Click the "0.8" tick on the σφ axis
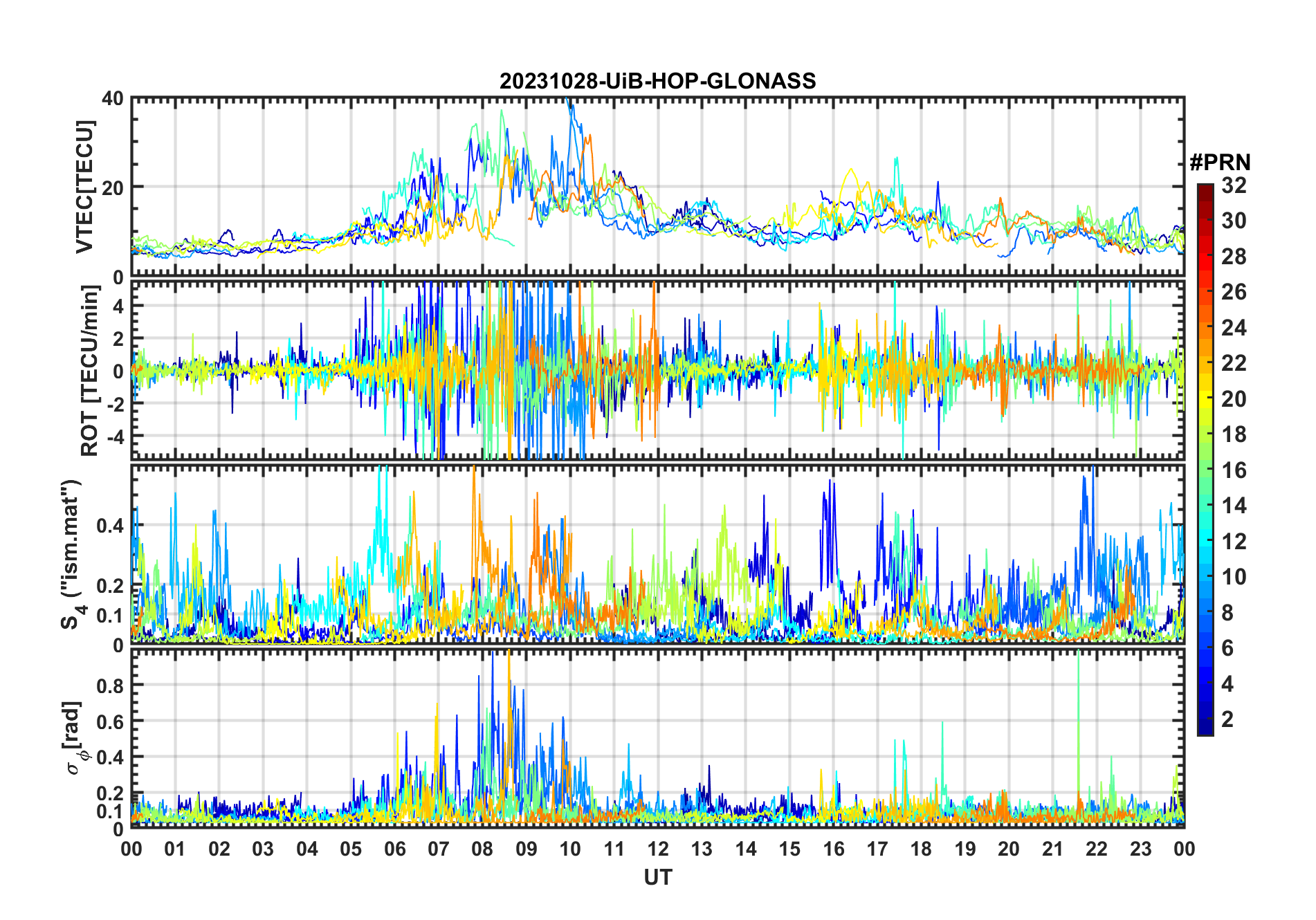Viewport: 1316px width, 920px height. pyautogui.click(x=110, y=686)
